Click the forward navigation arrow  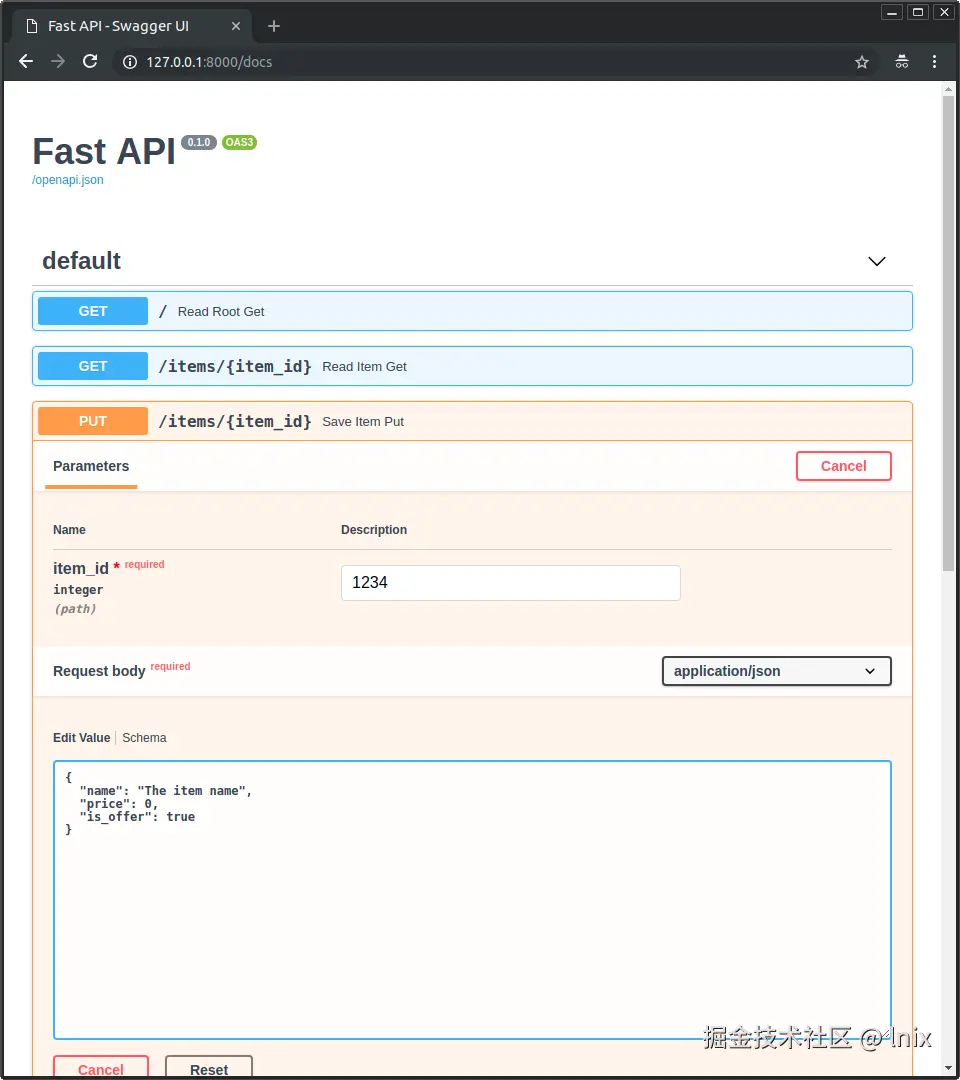click(x=57, y=61)
